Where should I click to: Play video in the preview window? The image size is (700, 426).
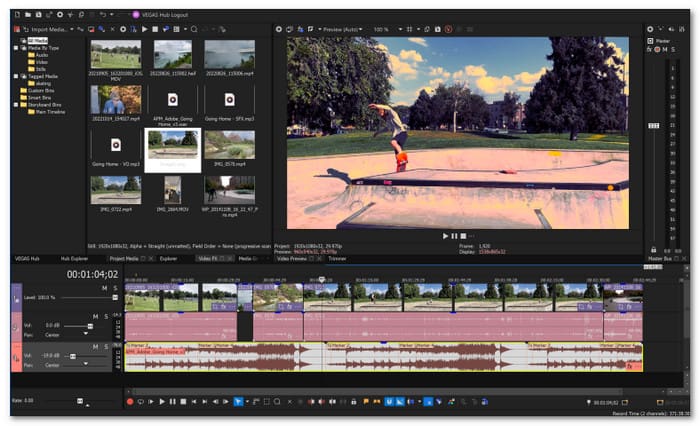445,236
